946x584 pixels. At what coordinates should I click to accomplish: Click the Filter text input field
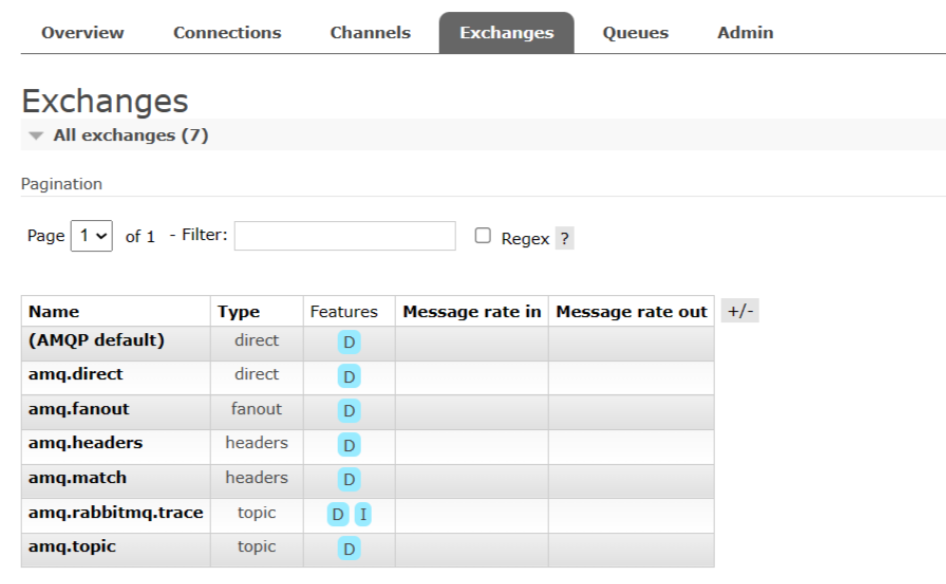click(345, 236)
